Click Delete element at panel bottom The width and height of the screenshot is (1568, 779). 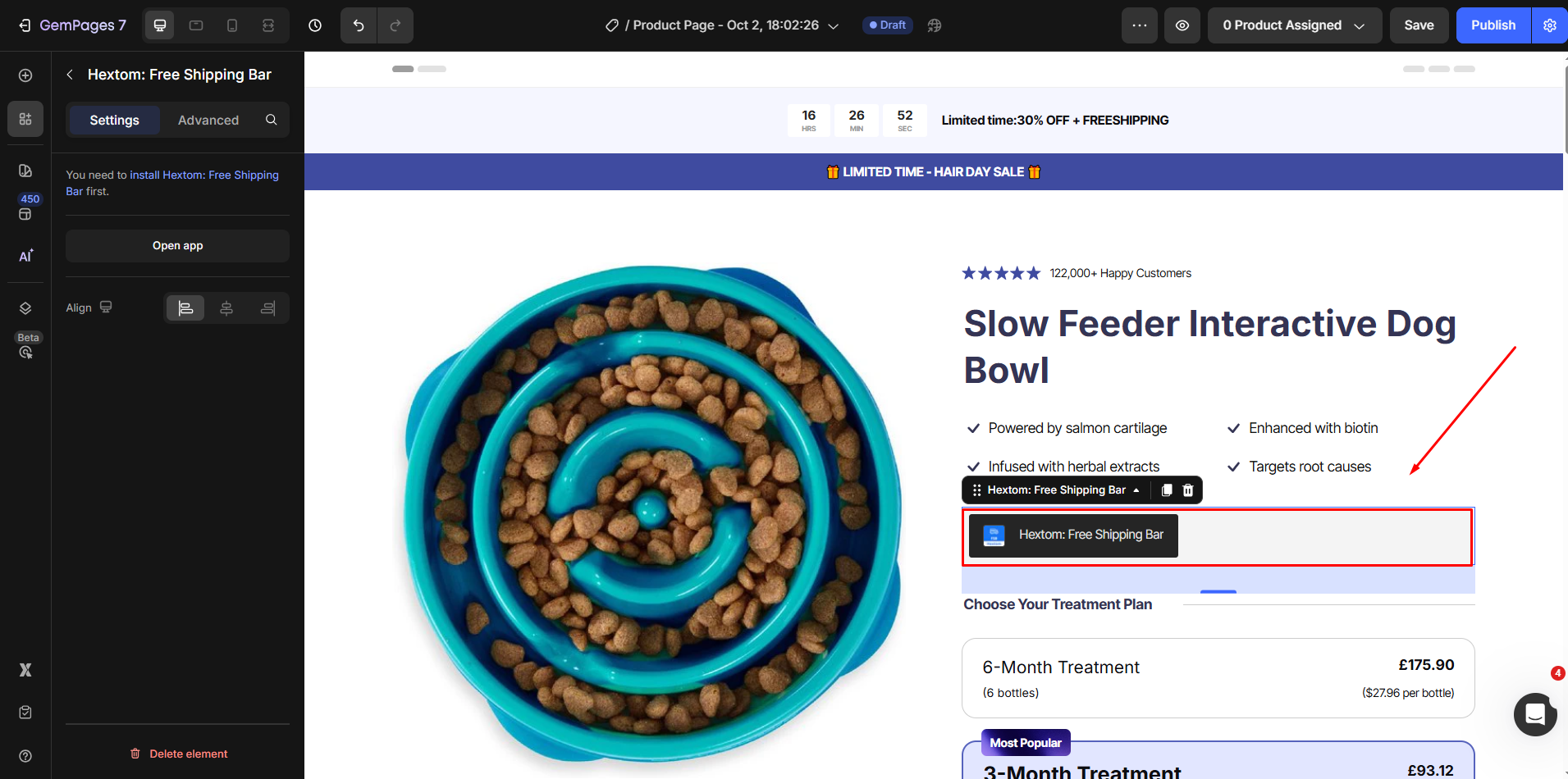coord(178,754)
